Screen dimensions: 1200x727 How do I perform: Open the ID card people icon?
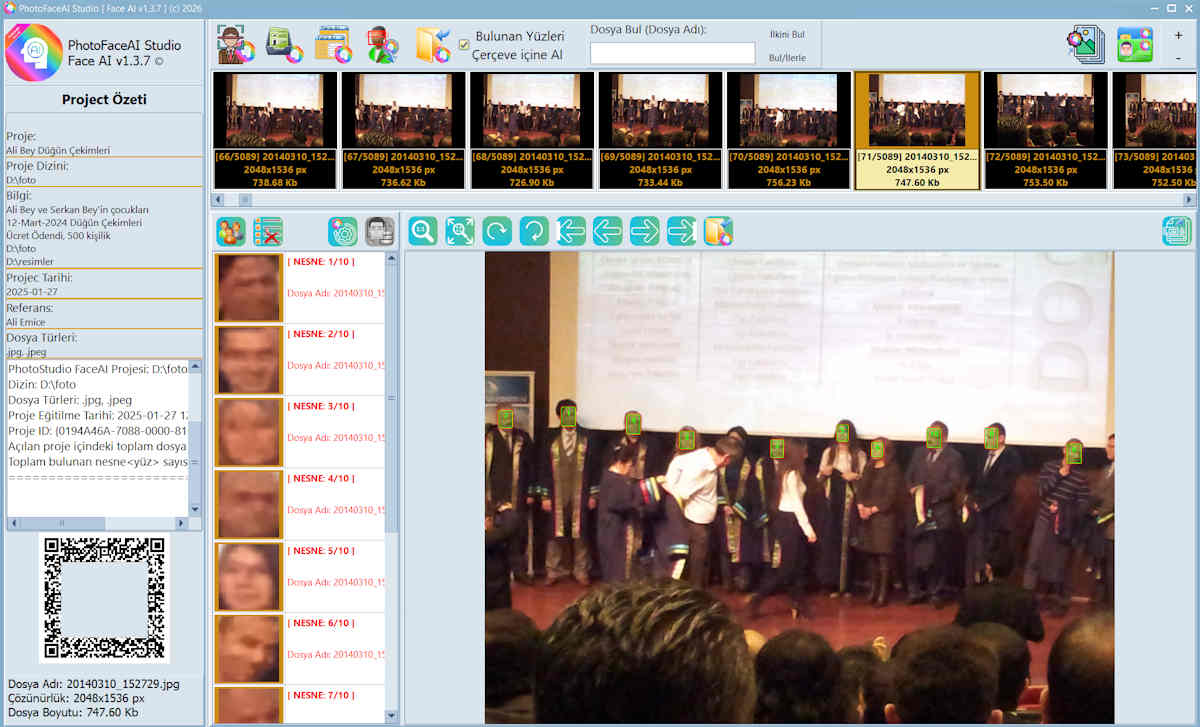pos(1135,45)
